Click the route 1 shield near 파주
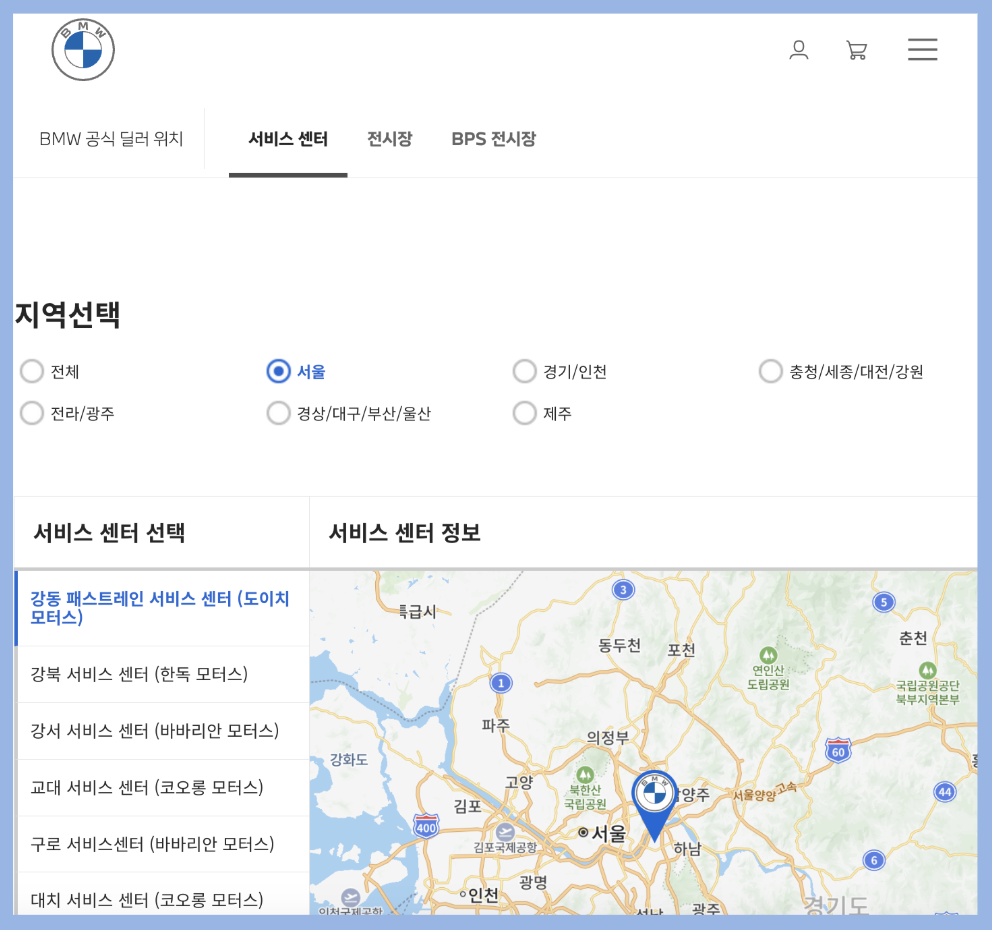This screenshot has width=992, height=930. pyautogui.click(x=499, y=682)
